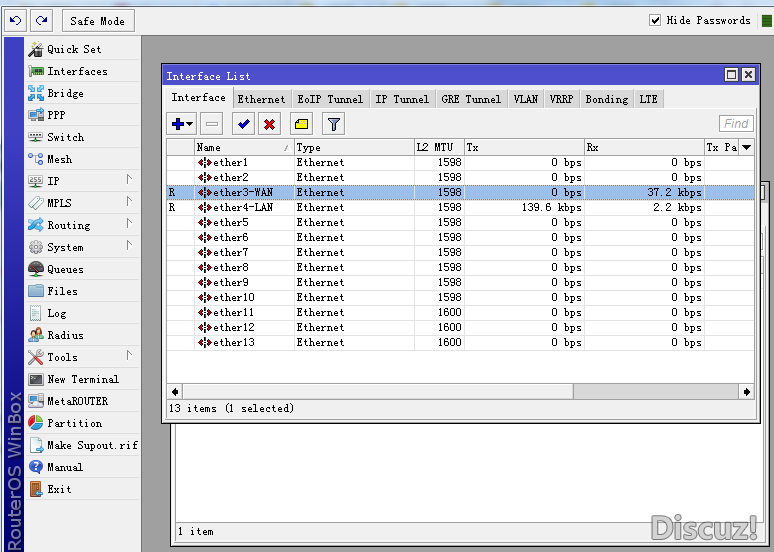
Task: Select the ether5 row
Action: click(460, 222)
